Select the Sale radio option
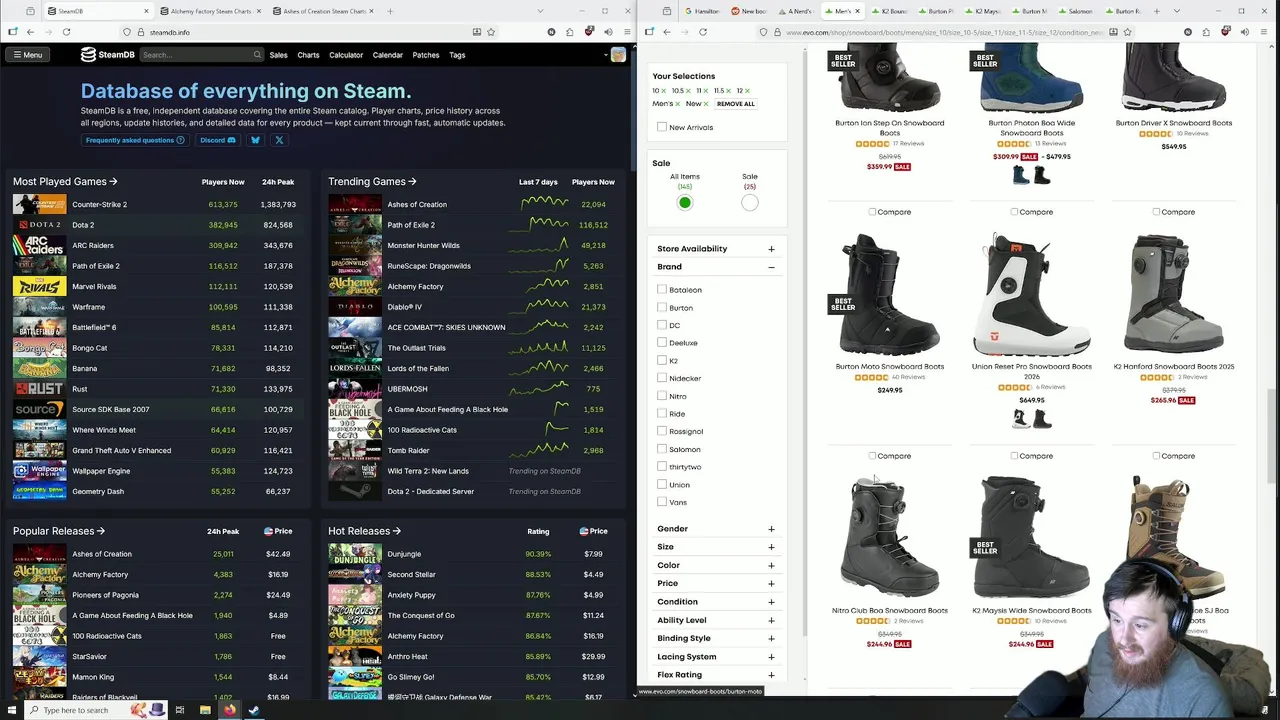1280x720 pixels. pos(750,203)
